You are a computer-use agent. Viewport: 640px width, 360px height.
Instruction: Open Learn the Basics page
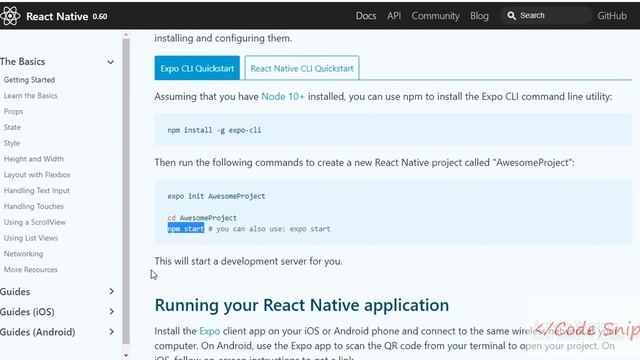(31, 96)
